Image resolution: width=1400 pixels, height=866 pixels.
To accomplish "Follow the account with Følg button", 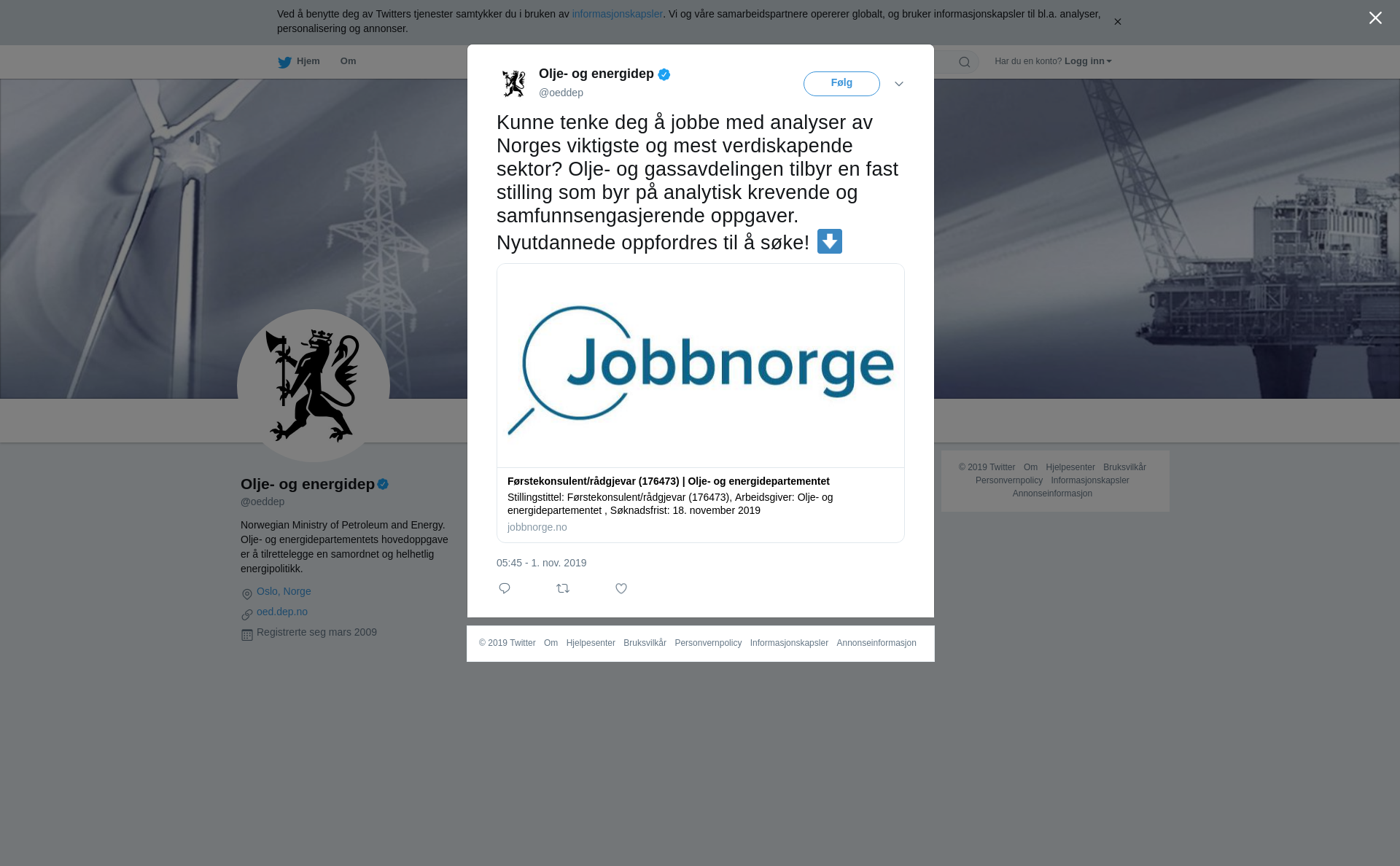I will [x=841, y=83].
